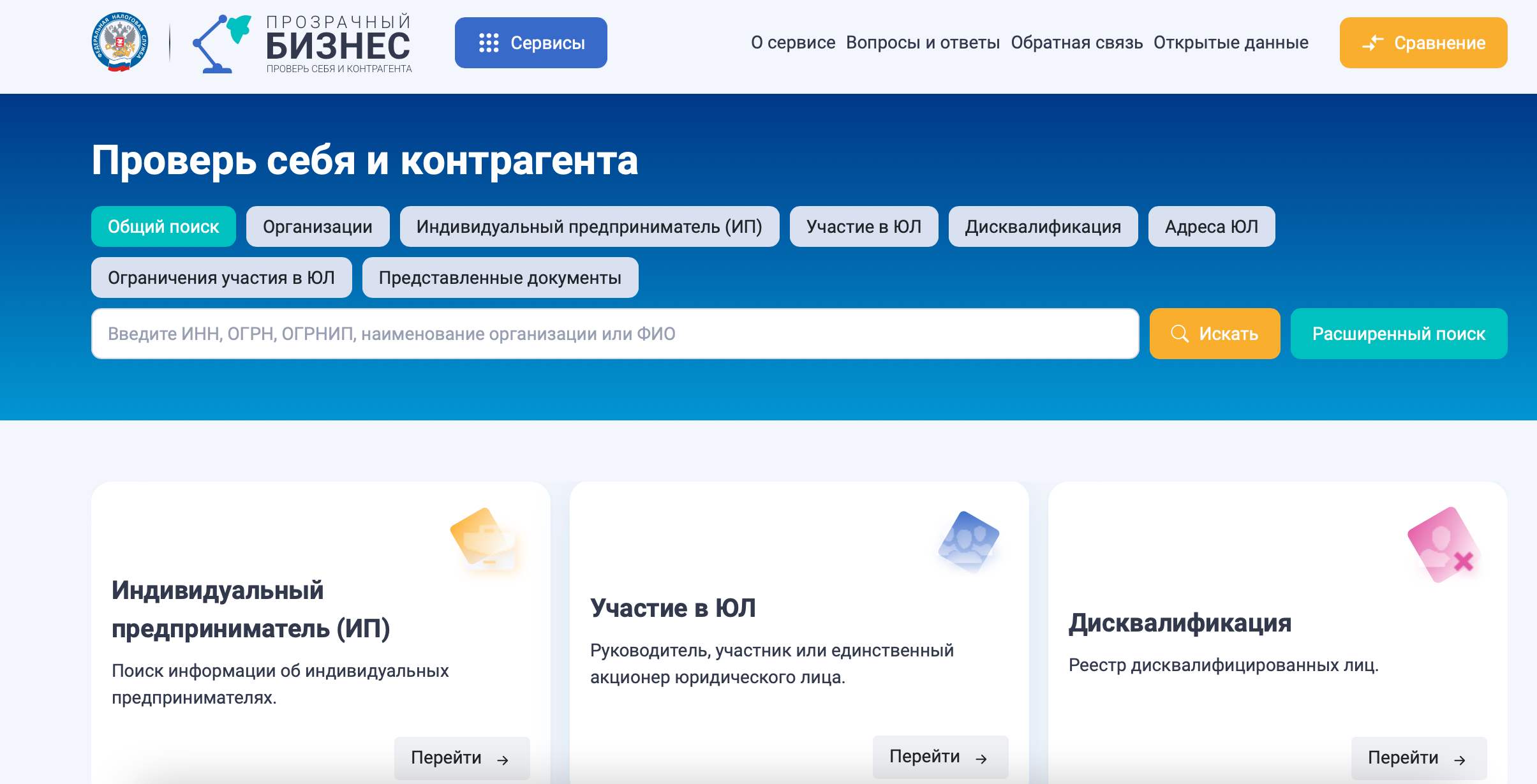The image size is (1537, 784).
Task: Open Расширенный поиск advanced search
Action: click(x=1399, y=334)
